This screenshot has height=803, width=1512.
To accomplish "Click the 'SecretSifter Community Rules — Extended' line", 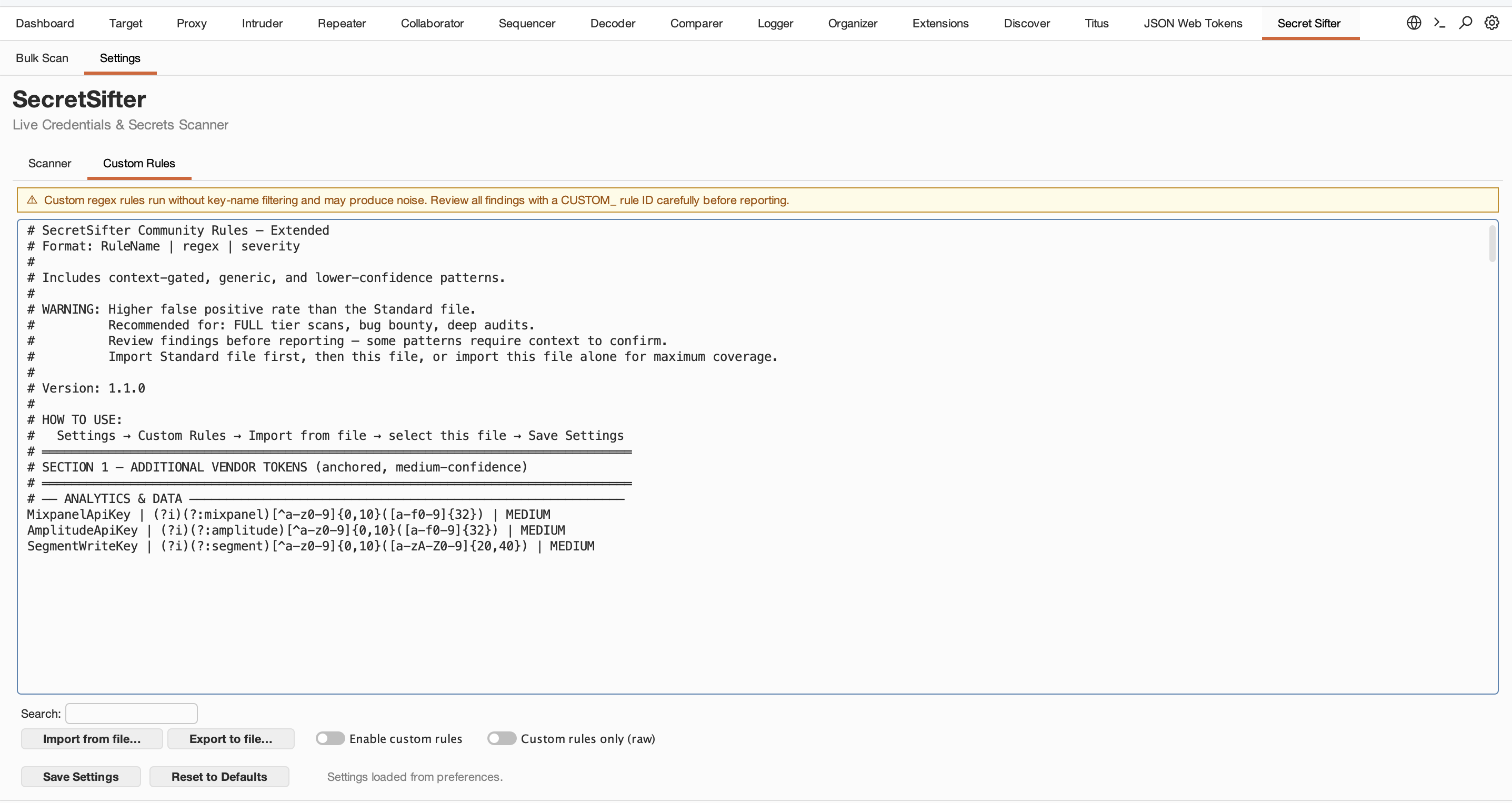I will pos(178,230).
